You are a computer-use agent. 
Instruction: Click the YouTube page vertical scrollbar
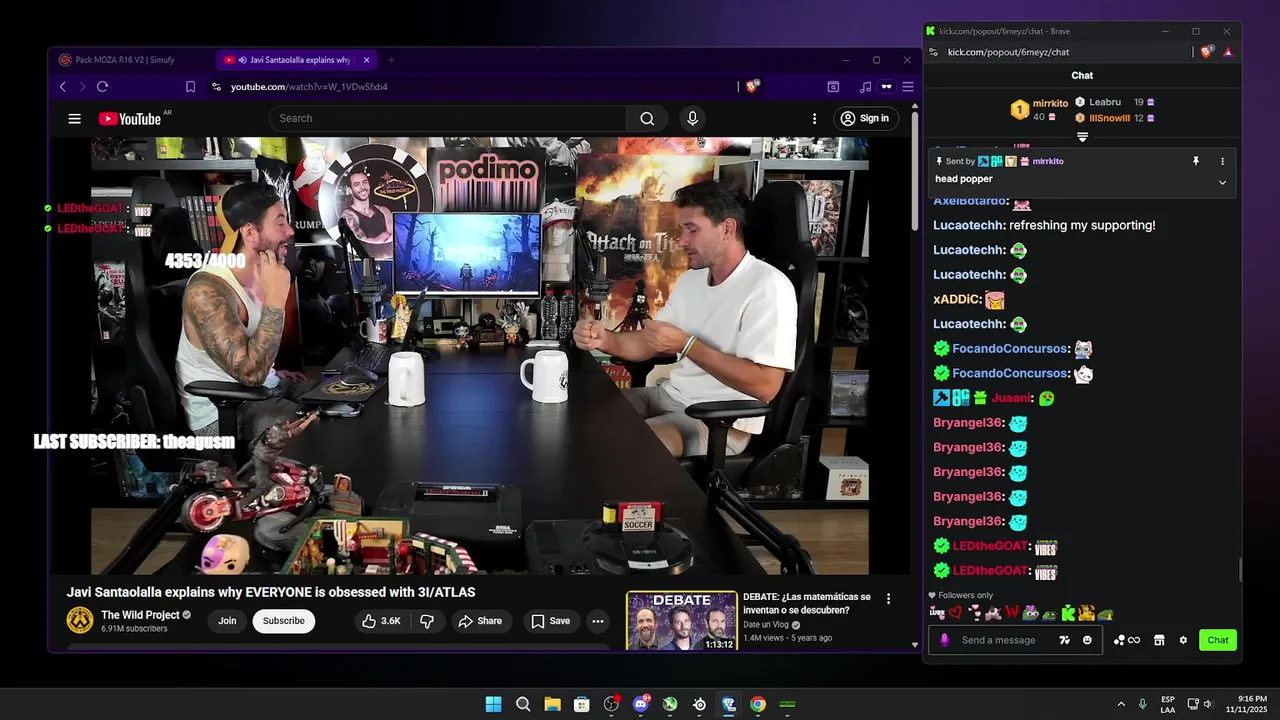(914, 170)
